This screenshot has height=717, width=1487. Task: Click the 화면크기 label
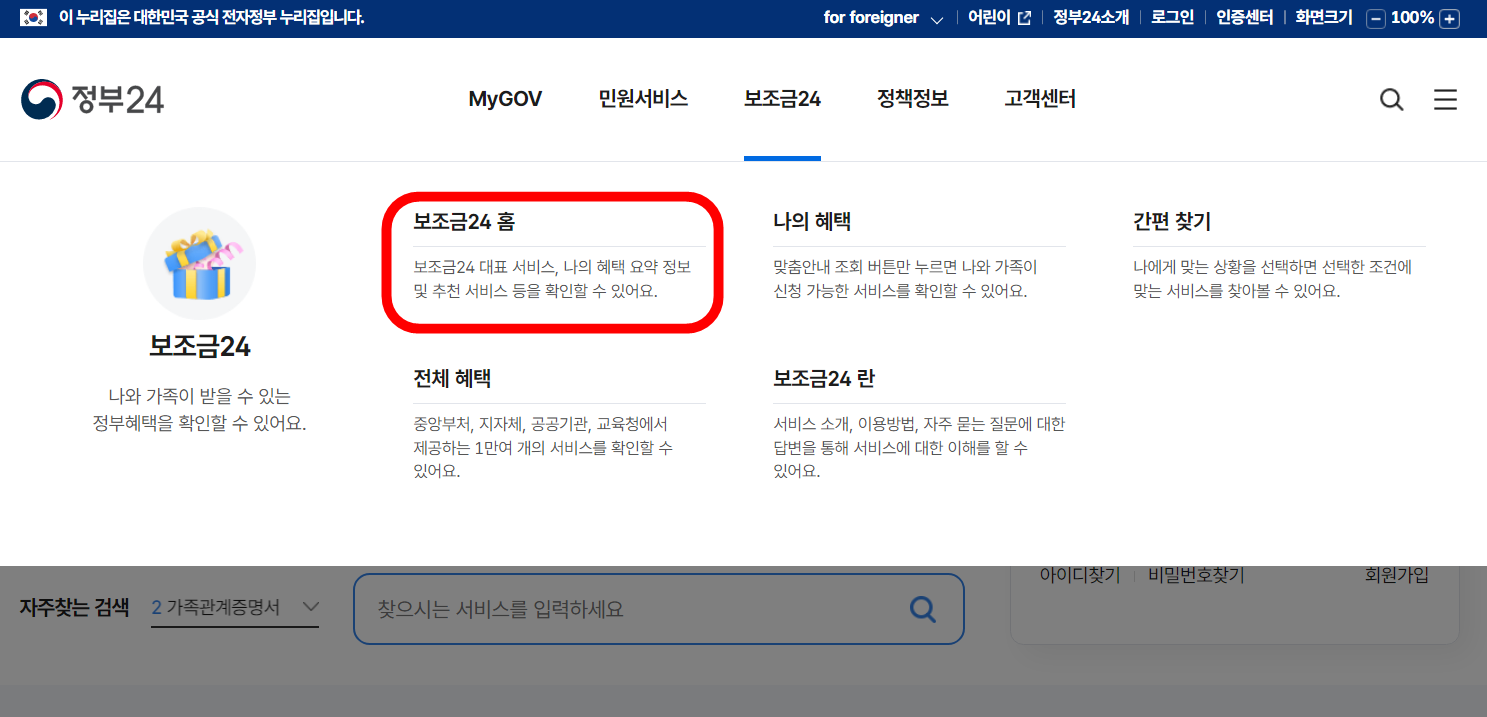[x=1324, y=18]
